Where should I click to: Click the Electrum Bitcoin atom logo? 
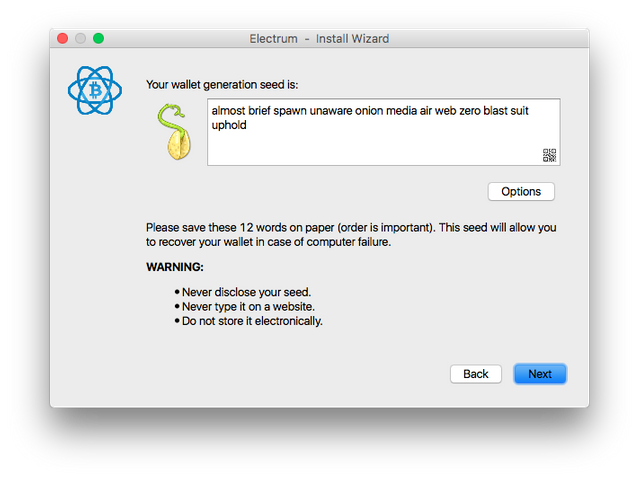point(95,90)
